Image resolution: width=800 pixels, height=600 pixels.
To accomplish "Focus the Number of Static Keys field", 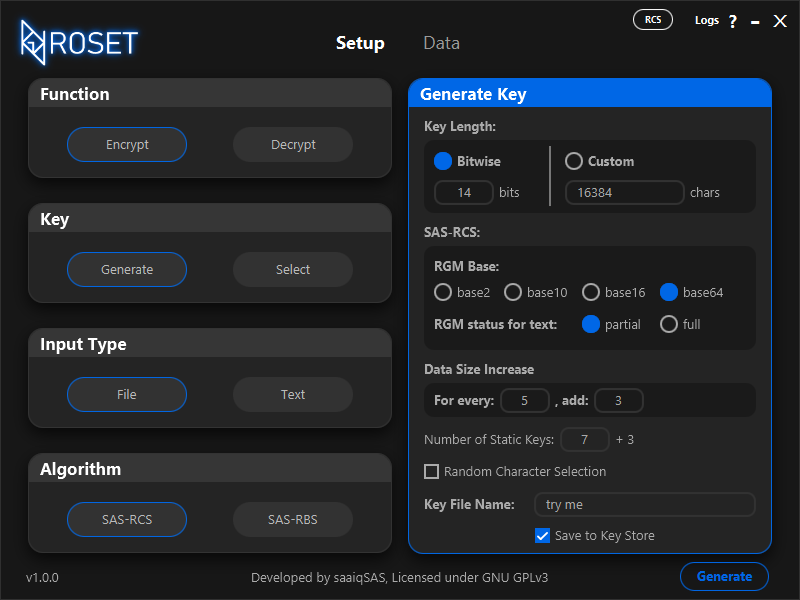I will (x=585, y=439).
